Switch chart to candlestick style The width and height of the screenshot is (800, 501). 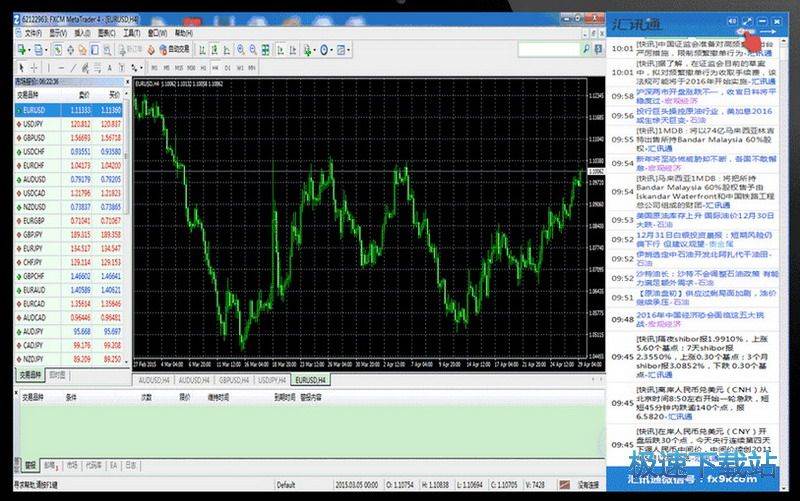point(215,50)
